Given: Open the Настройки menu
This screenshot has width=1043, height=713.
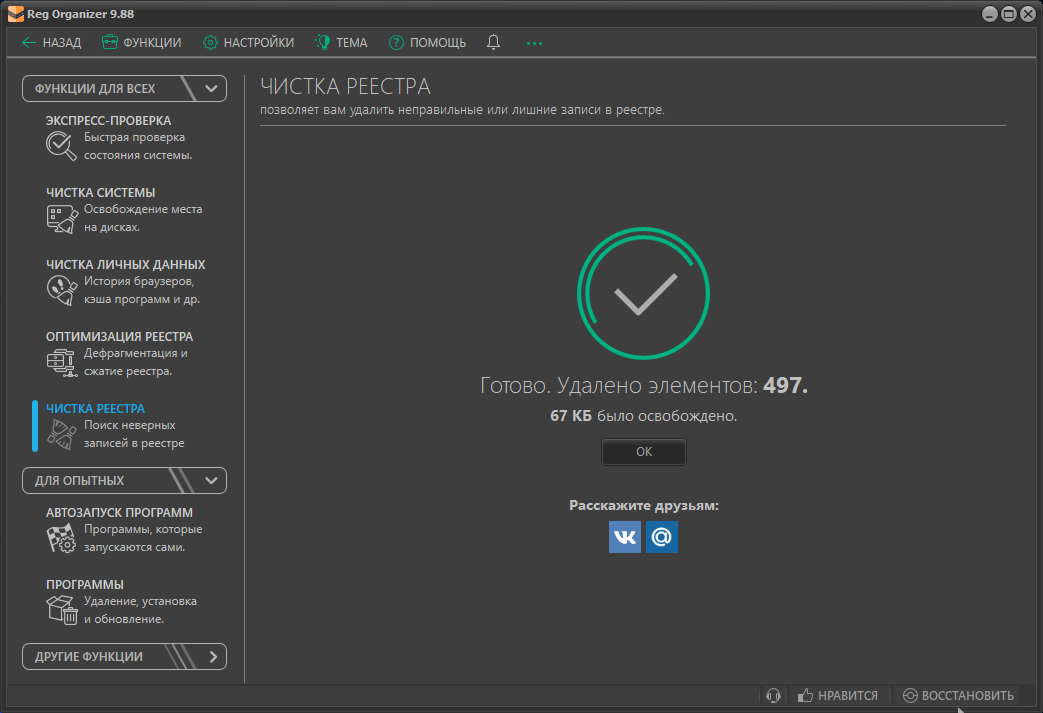Looking at the screenshot, I should click(248, 42).
